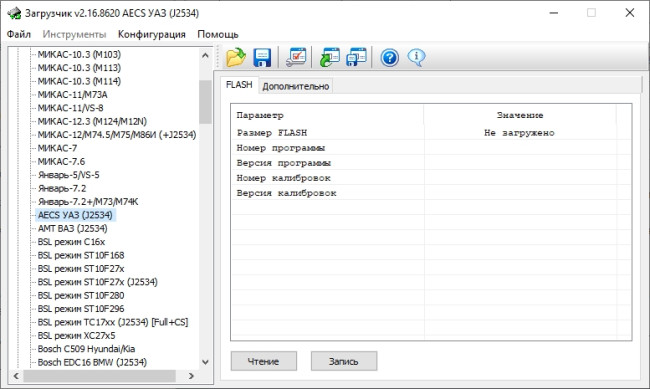Select Январь-5/VS-5 entry
This screenshot has width=650, height=389.
tap(69, 175)
